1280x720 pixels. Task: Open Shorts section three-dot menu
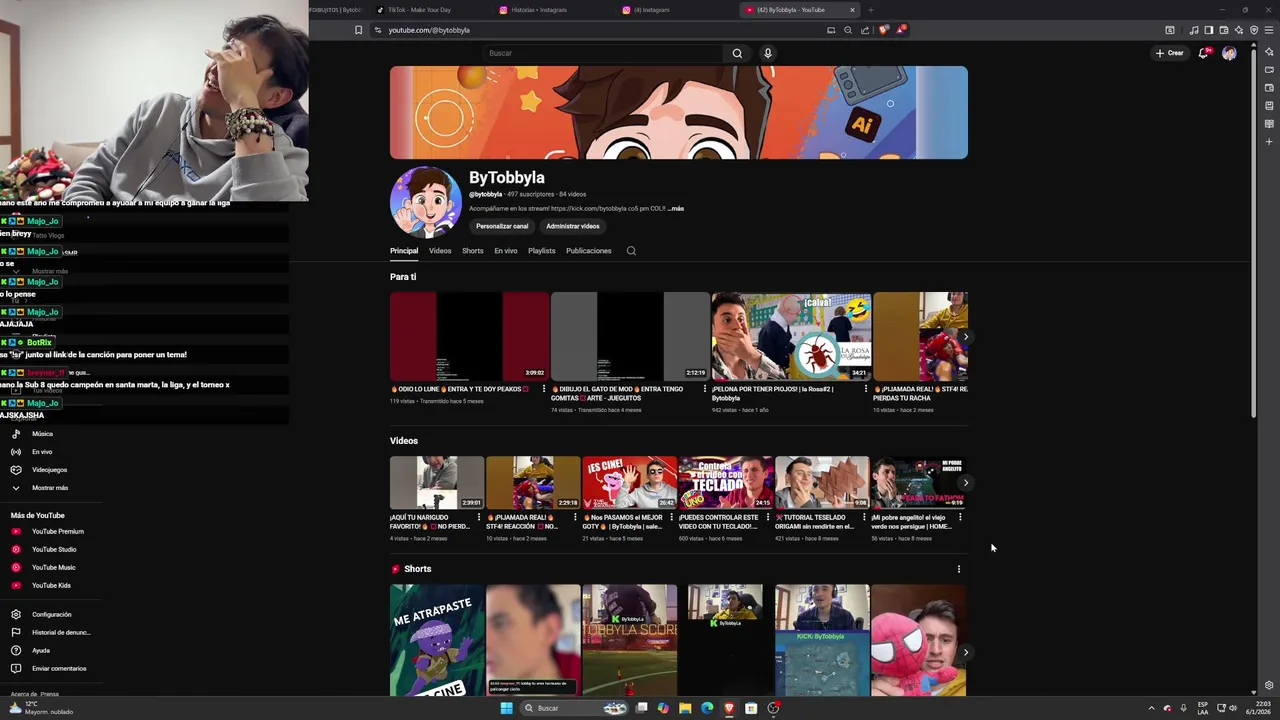958,569
